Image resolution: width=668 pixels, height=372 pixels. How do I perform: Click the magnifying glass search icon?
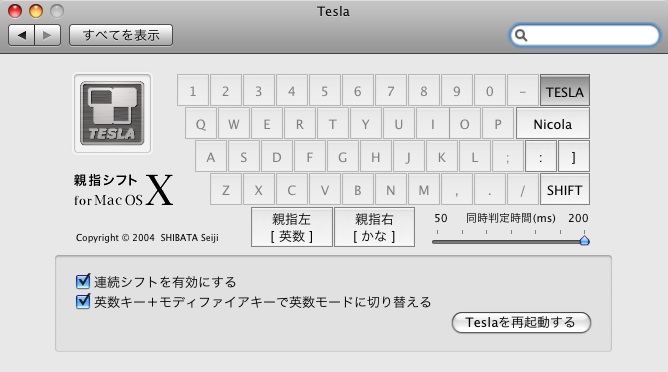[x=521, y=35]
